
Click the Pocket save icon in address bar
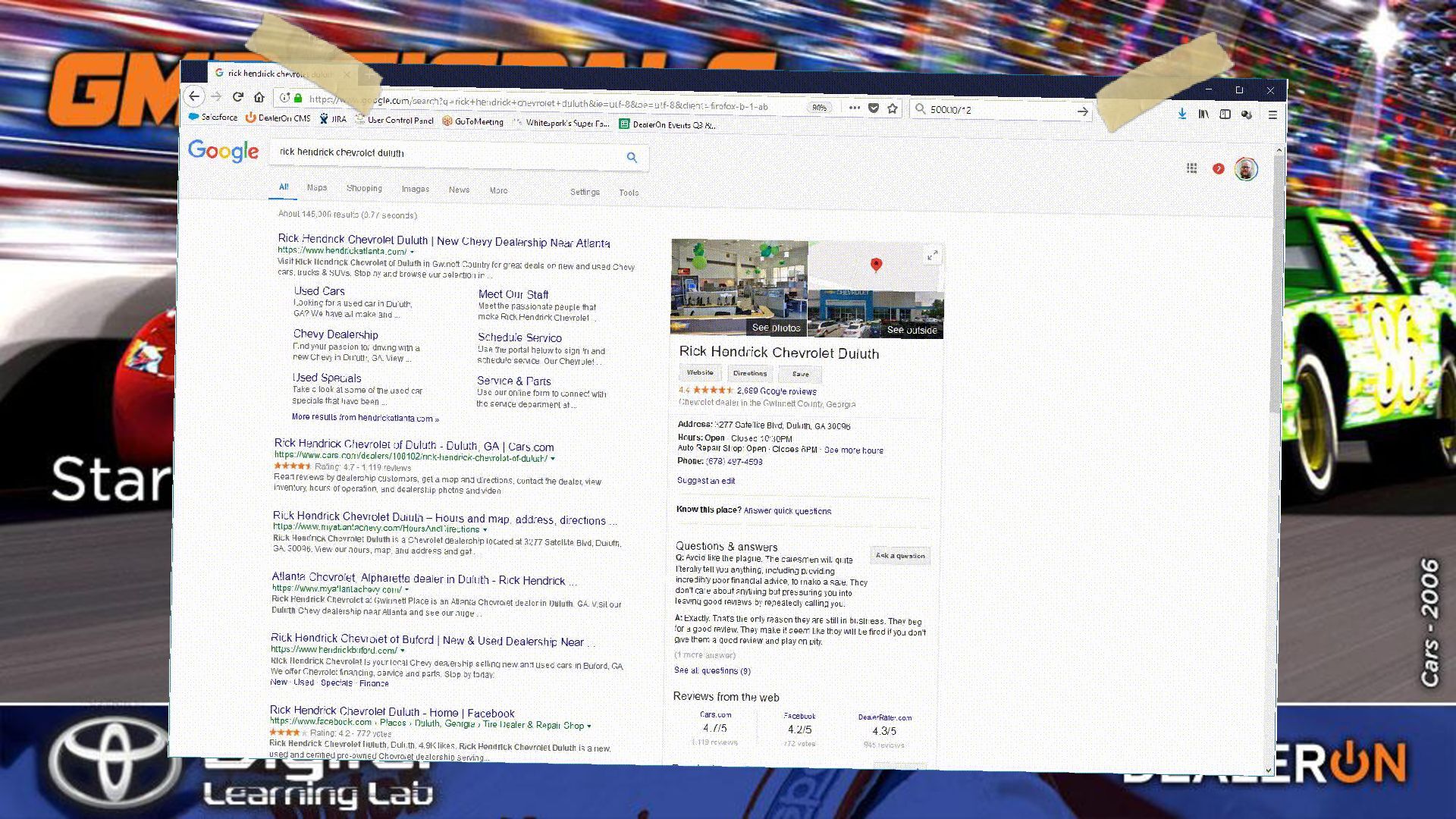(x=874, y=108)
